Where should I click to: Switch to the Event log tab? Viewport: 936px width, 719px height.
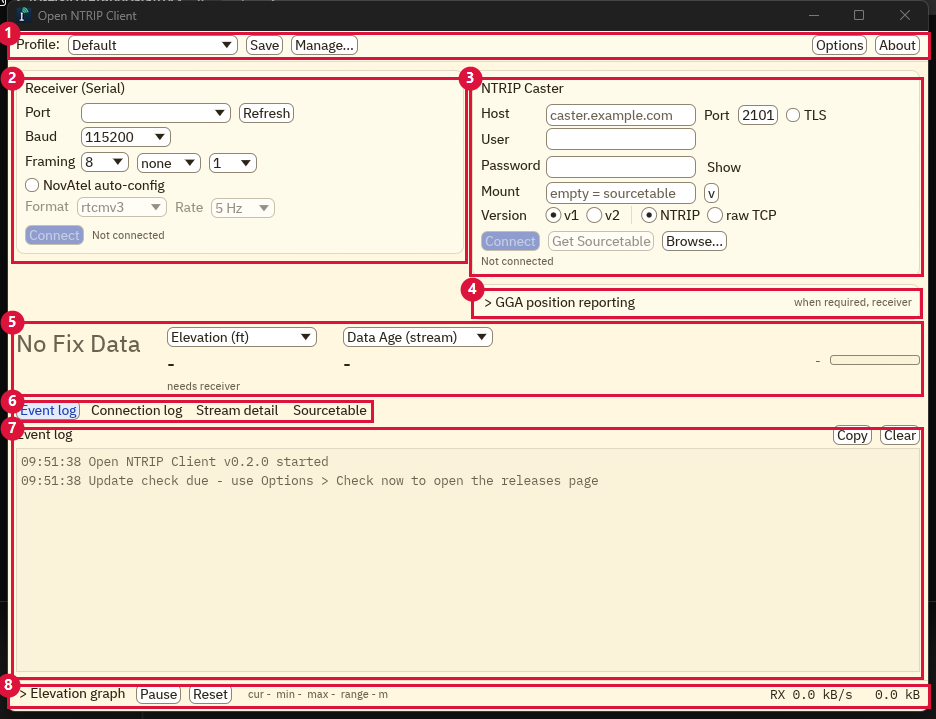(x=48, y=411)
